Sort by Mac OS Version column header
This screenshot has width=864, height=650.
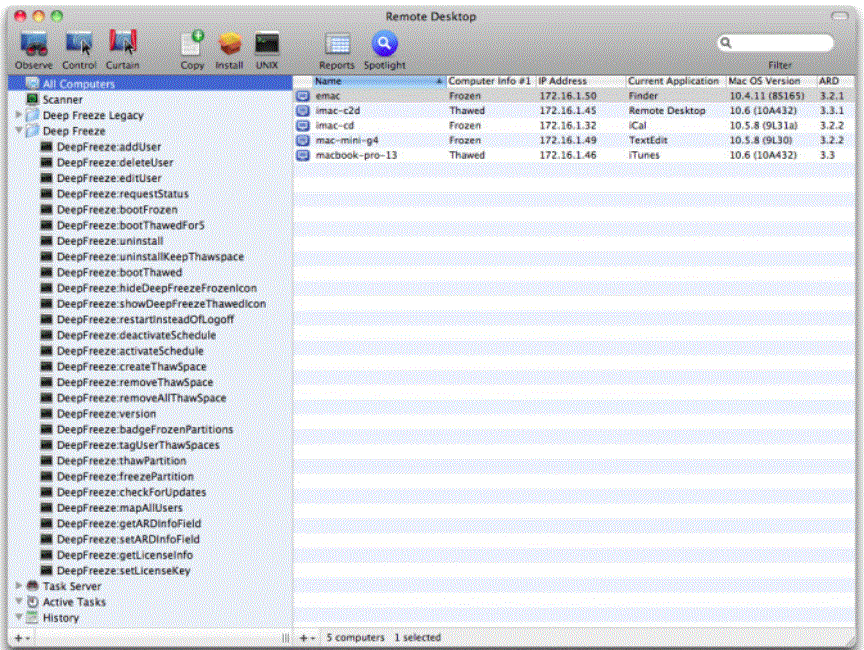[771, 81]
